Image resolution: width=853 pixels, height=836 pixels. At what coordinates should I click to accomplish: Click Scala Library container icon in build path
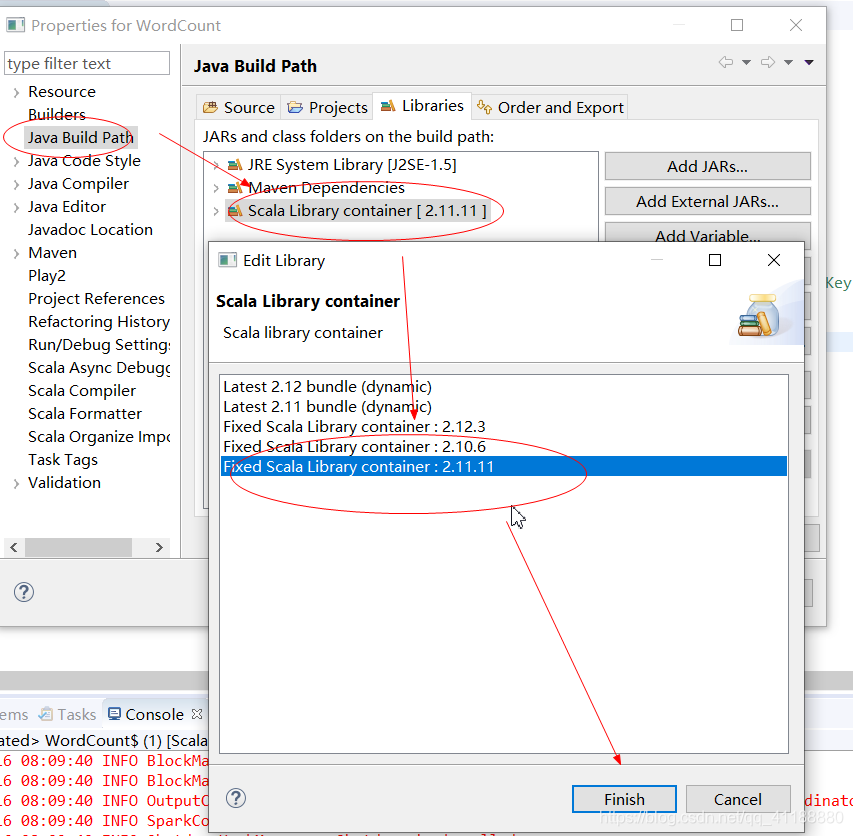234,211
